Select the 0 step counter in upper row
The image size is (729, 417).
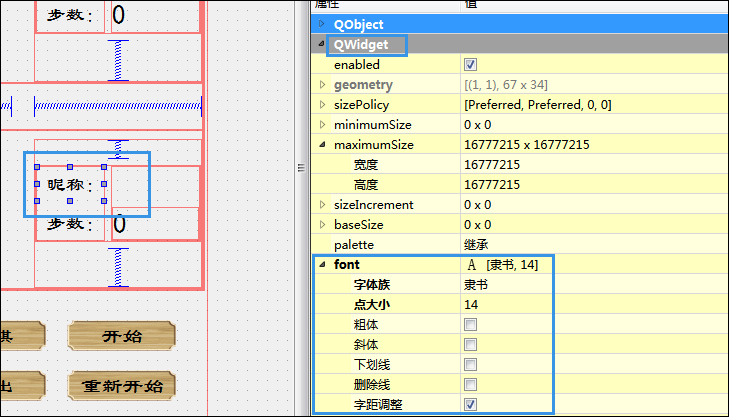tap(119, 15)
